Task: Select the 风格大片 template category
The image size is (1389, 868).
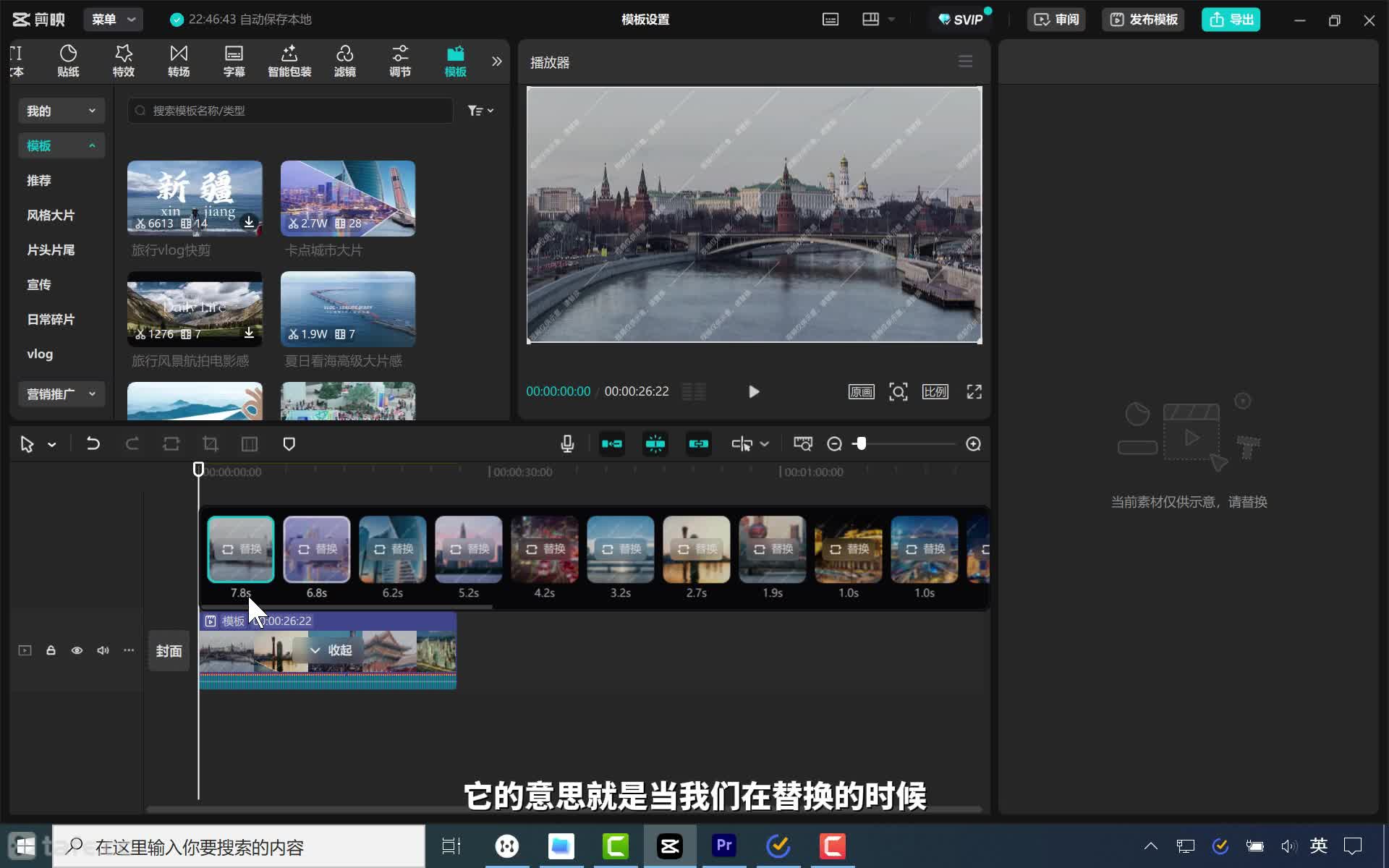Action: click(51, 215)
